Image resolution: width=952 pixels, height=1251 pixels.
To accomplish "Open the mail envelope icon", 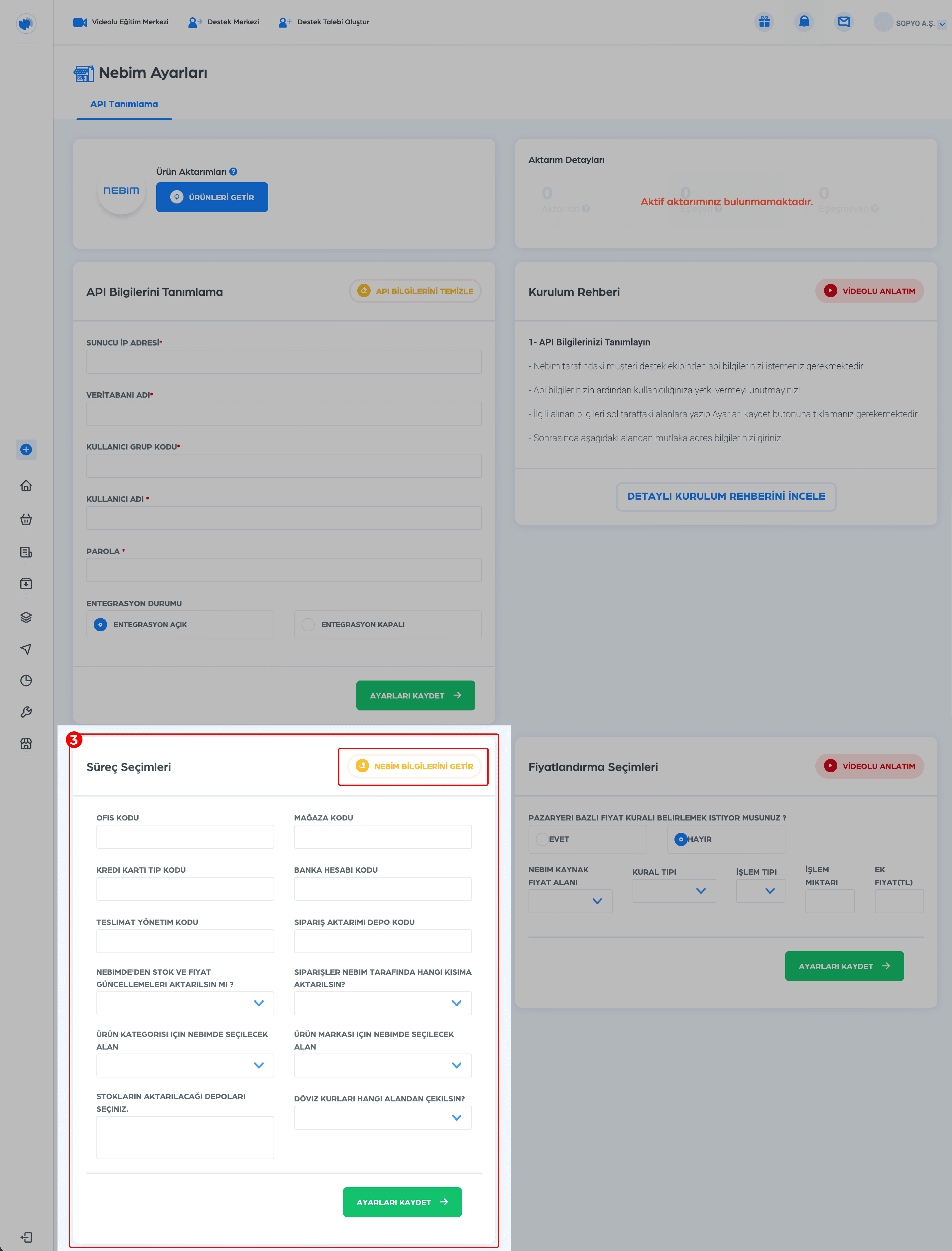I will coord(843,22).
